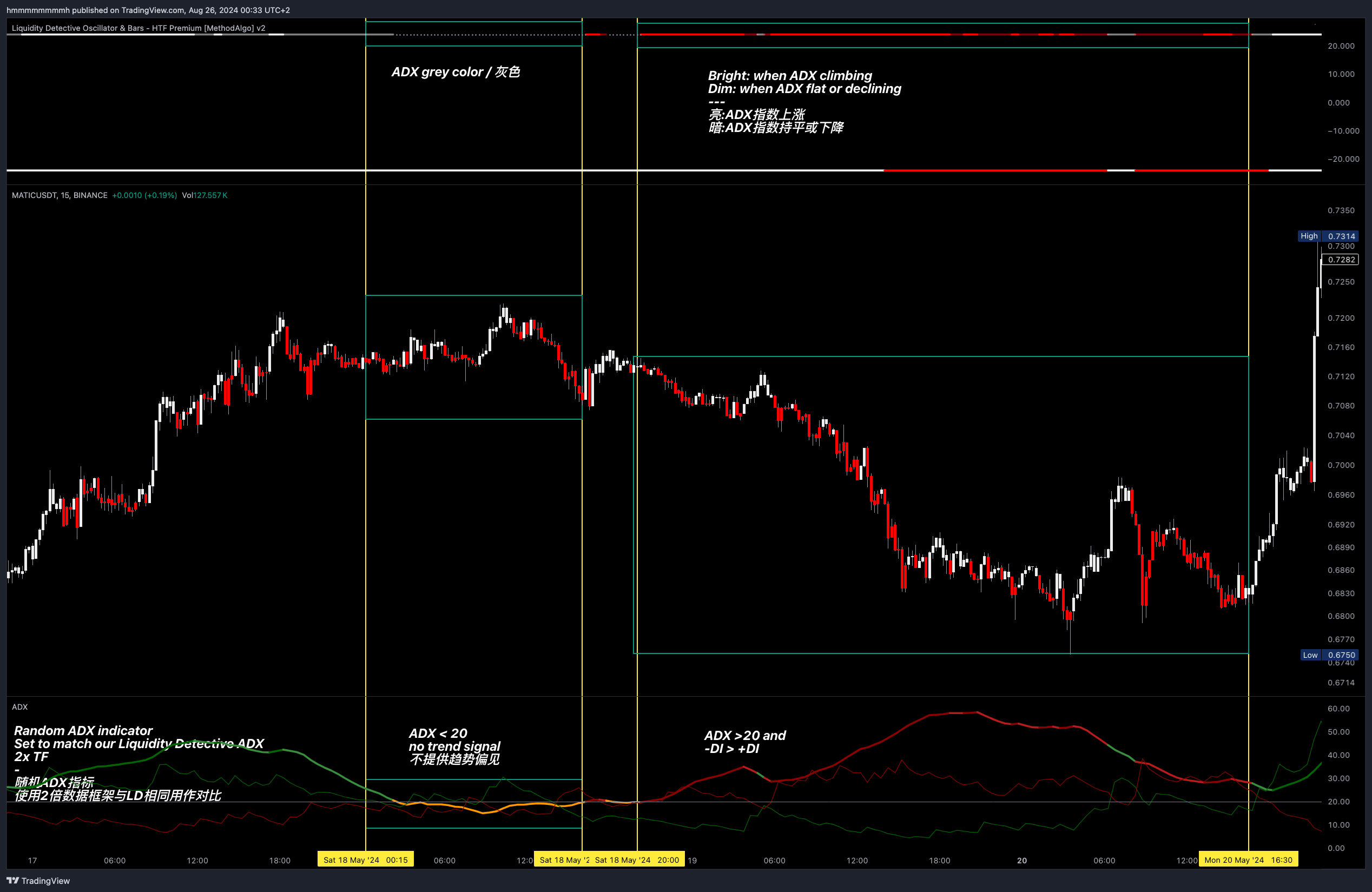
Task: Click the ADX indicator pane label
Action: [19, 707]
